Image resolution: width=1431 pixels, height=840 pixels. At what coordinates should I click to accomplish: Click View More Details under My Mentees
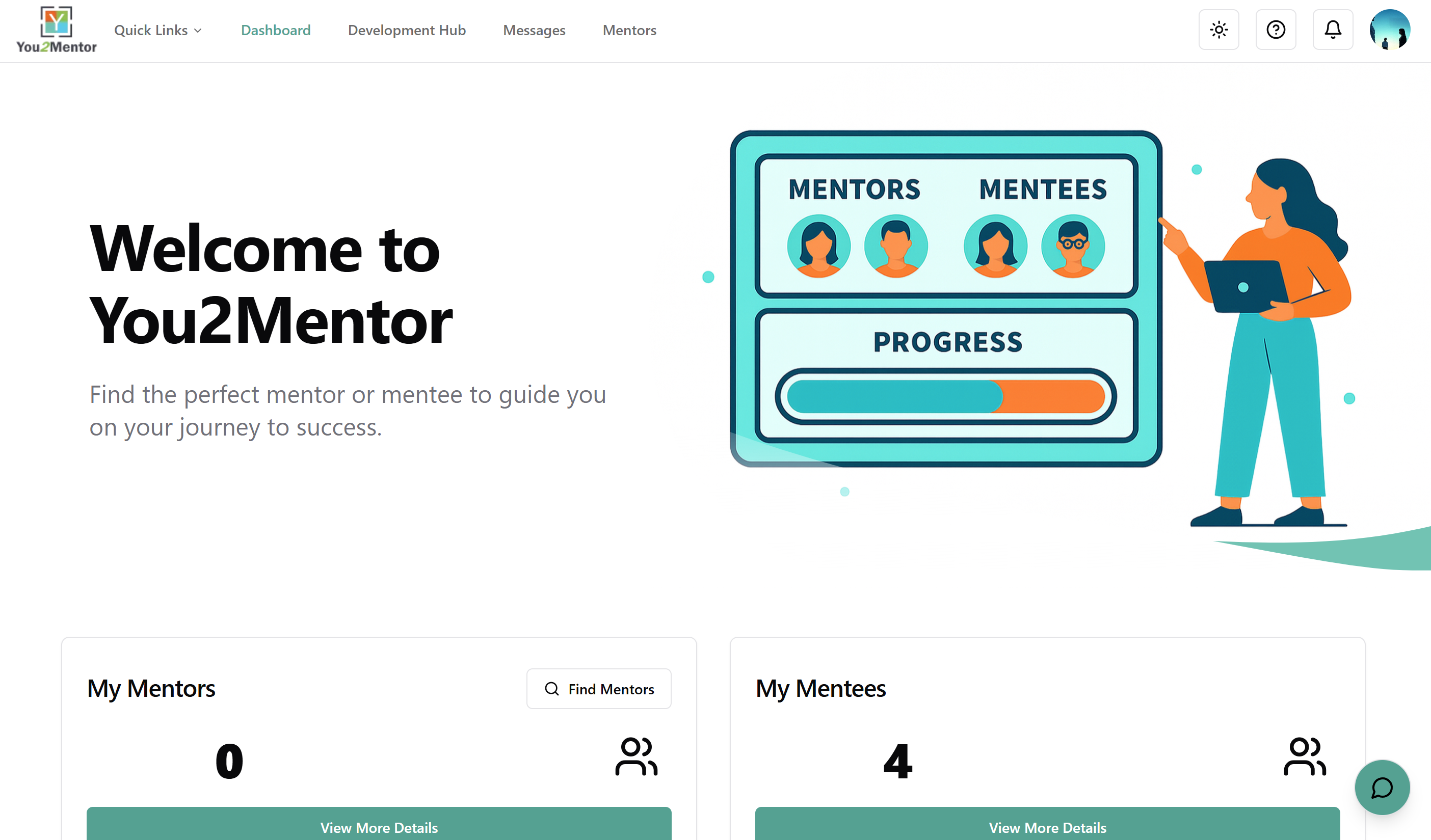tap(1047, 827)
